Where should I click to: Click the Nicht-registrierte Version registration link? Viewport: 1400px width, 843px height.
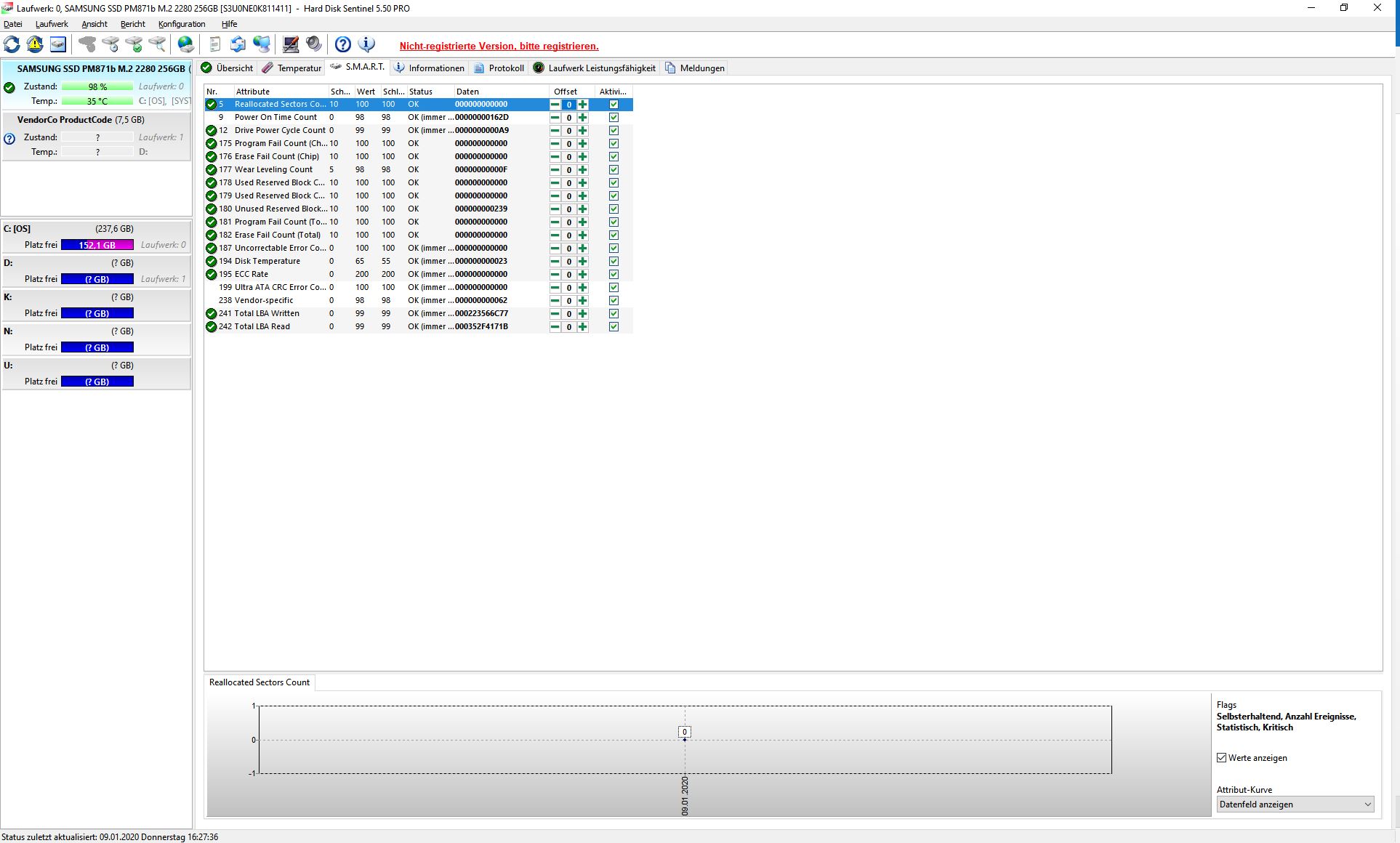point(499,46)
